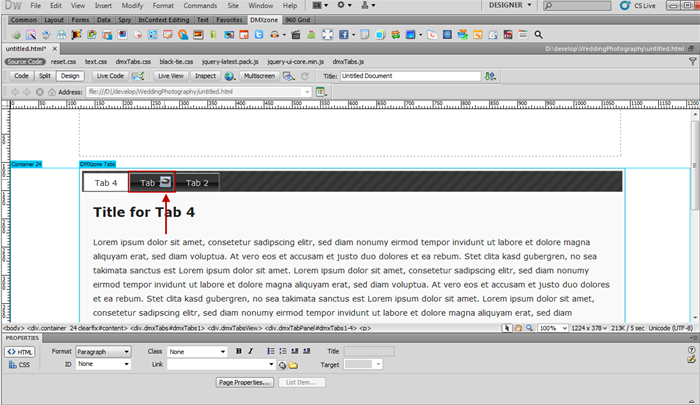Viewport: 700px width, 405px height.
Task: Click the Browse for File folder icon beside Link
Action: [294, 365]
